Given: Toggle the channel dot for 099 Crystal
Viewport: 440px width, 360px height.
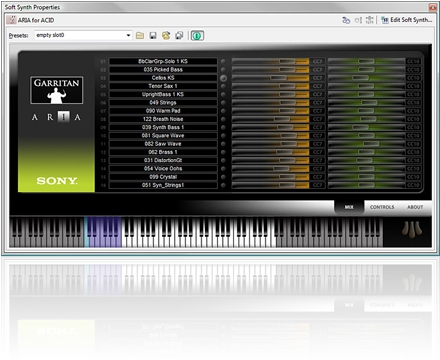Looking at the screenshot, I should coord(223,177).
